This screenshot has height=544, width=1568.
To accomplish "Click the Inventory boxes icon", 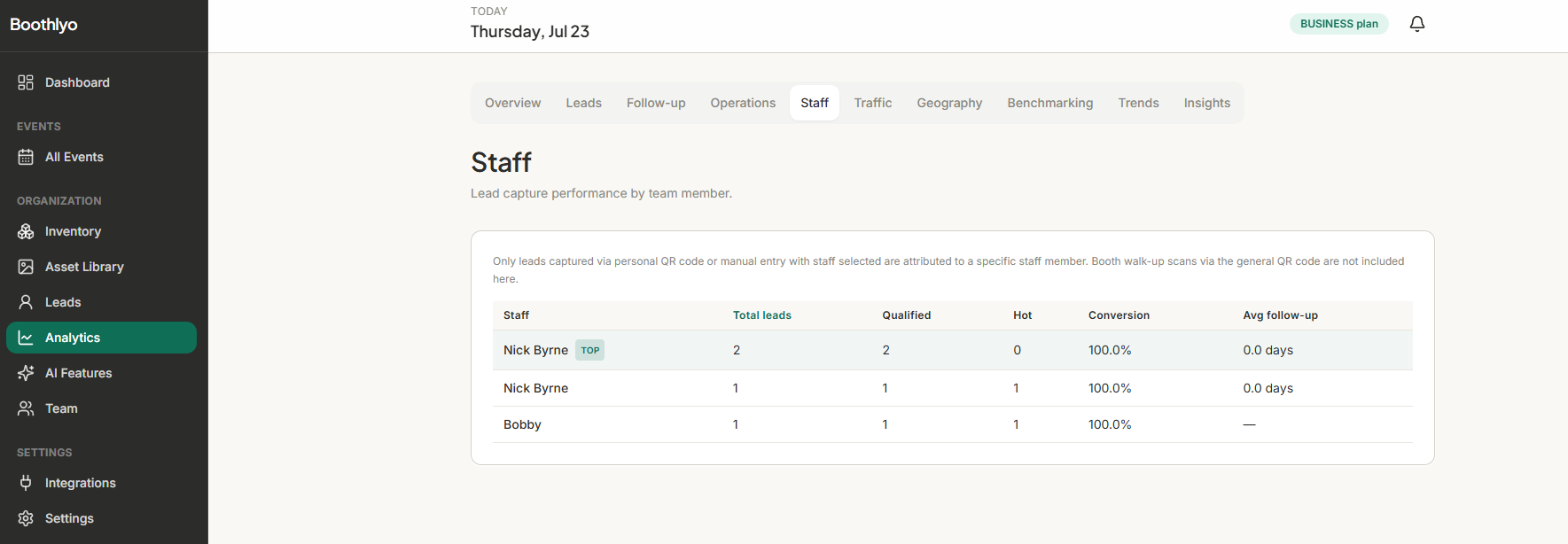I will click(x=26, y=231).
